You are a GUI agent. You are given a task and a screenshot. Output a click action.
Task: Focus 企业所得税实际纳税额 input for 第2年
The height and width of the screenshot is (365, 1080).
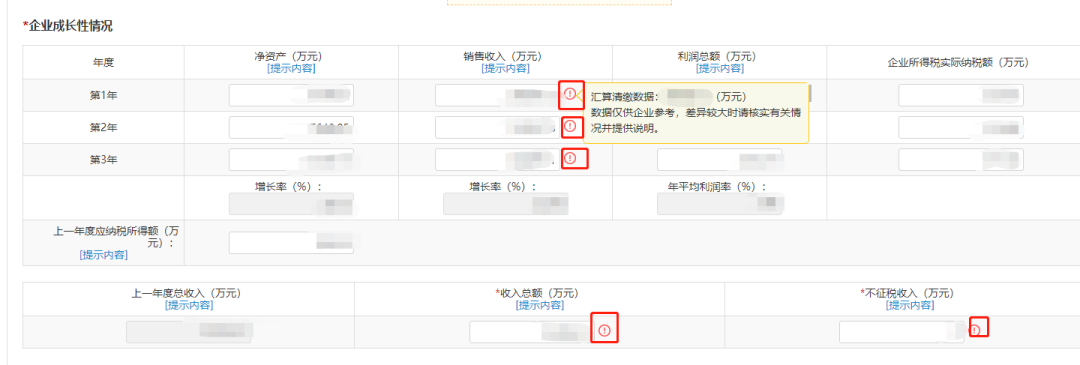pos(961,127)
